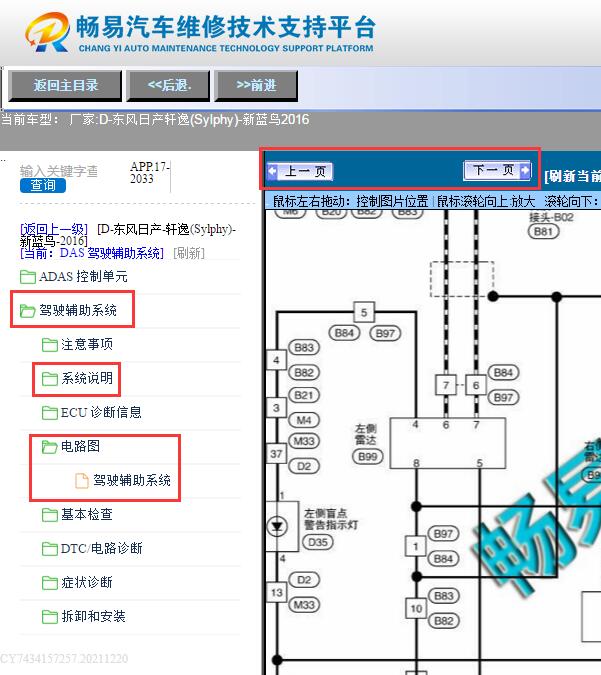Screen dimensions: 601x675
Task: Click the 刷新当前 link above the diagram
Action: [572, 176]
